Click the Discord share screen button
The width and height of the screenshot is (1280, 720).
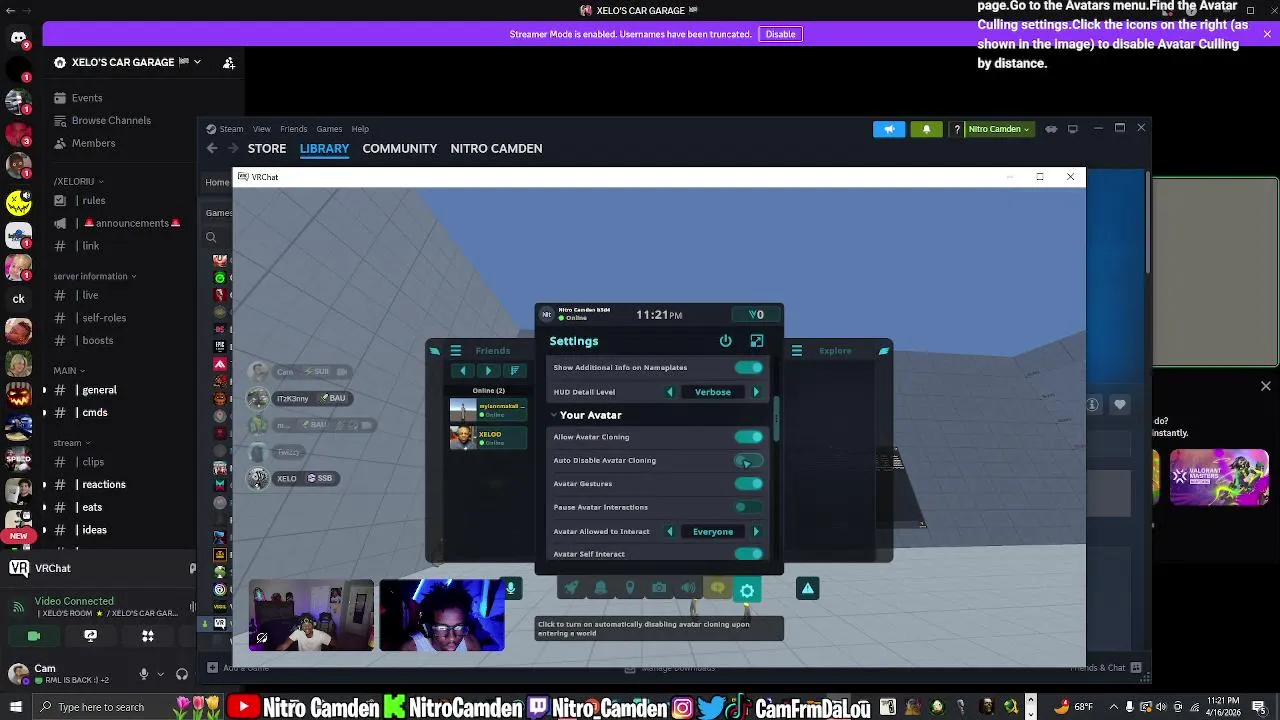(x=90, y=636)
